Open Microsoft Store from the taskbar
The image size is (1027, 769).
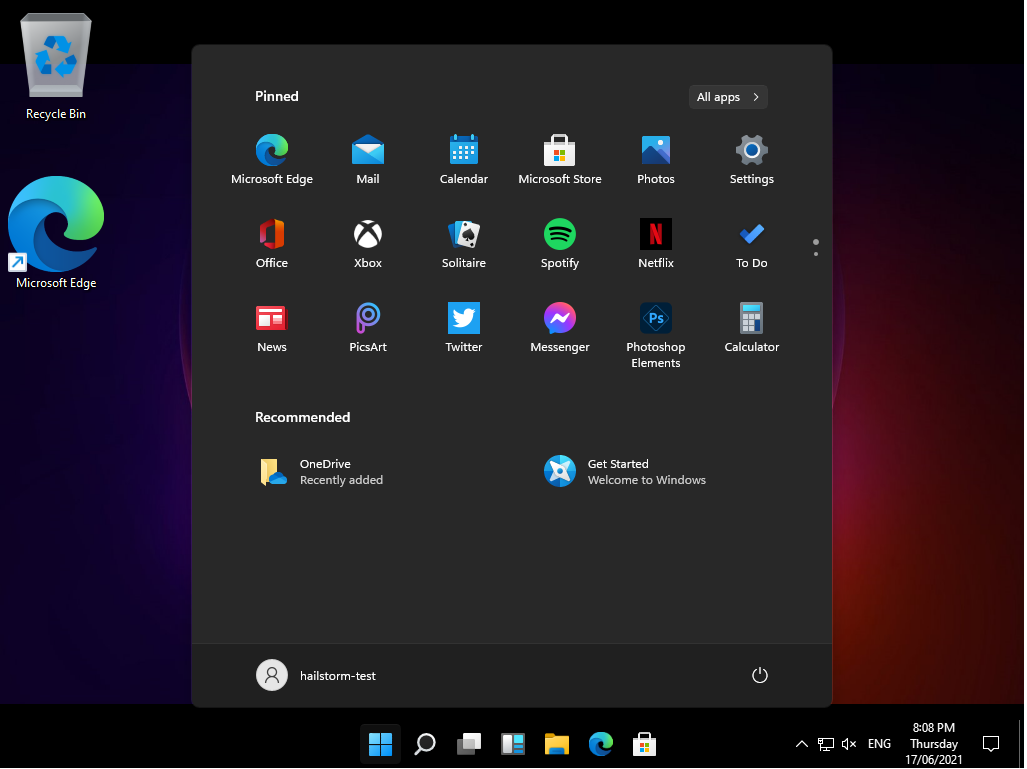(644, 744)
